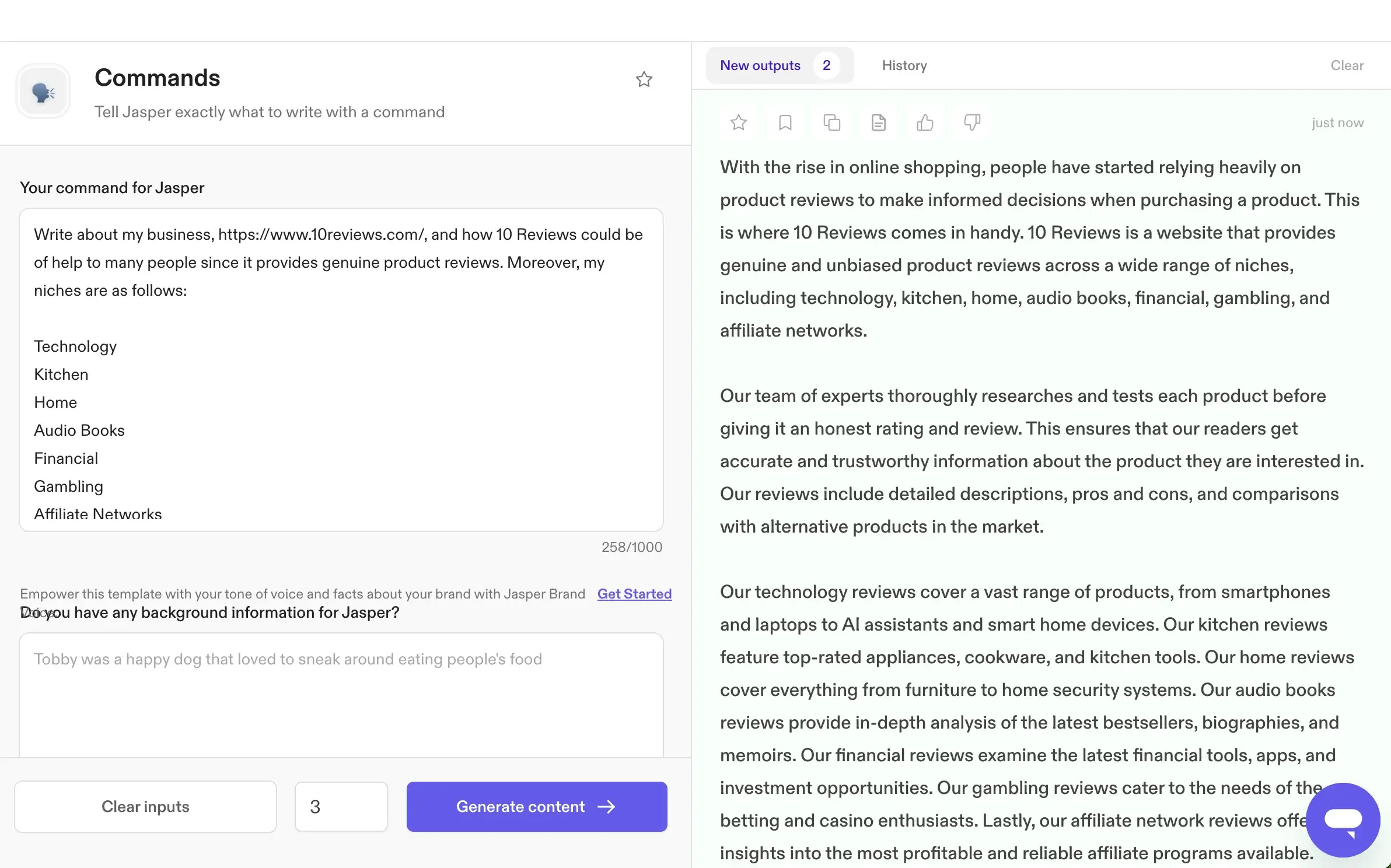
Task: Click 'Home' line in command
Action: [55, 402]
